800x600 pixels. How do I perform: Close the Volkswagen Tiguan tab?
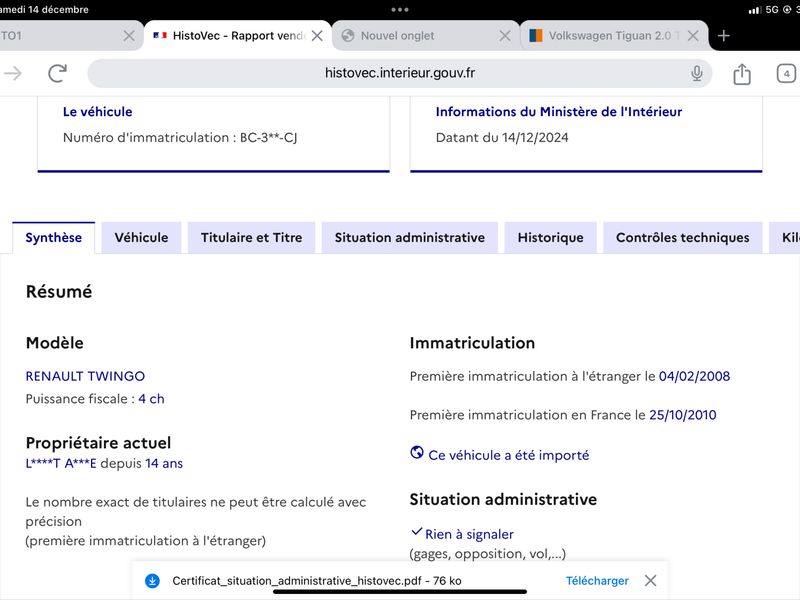(x=693, y=36)
